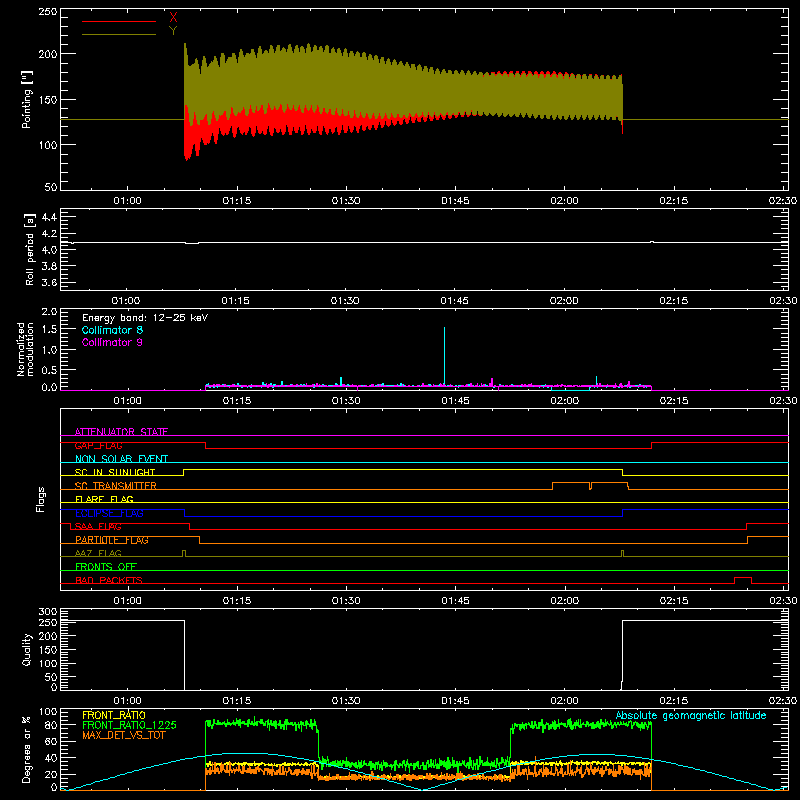Click the 'Pointing' y-axis title

(27, 99)
